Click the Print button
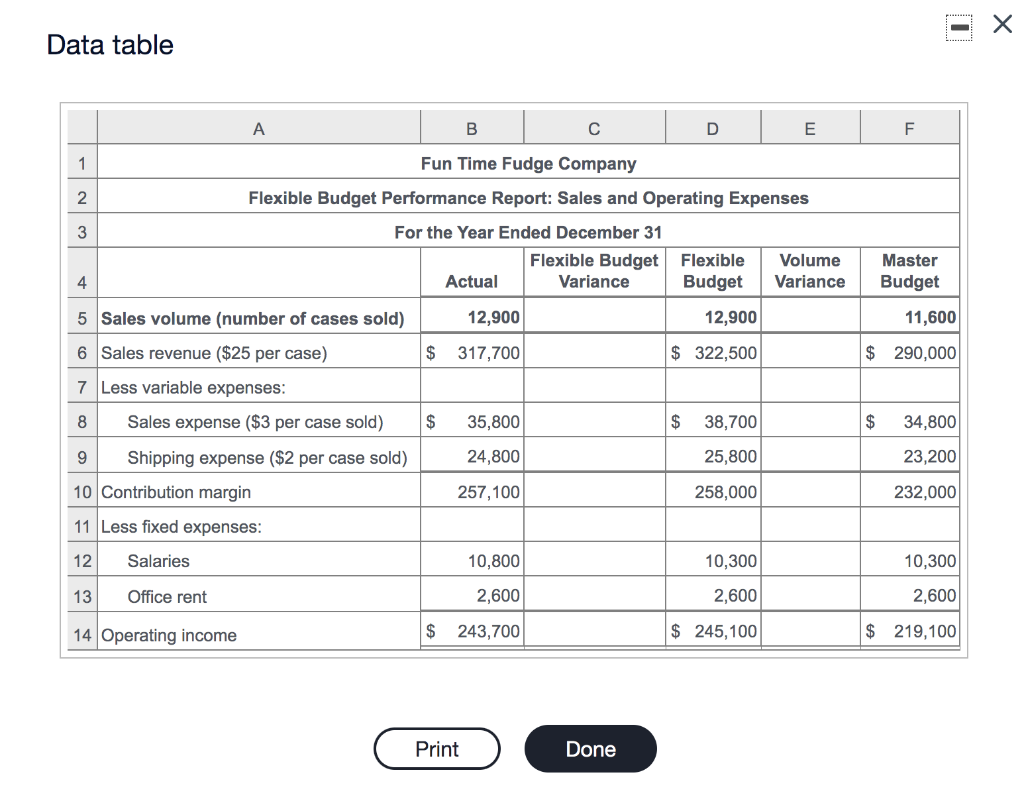 coord(437,748)
